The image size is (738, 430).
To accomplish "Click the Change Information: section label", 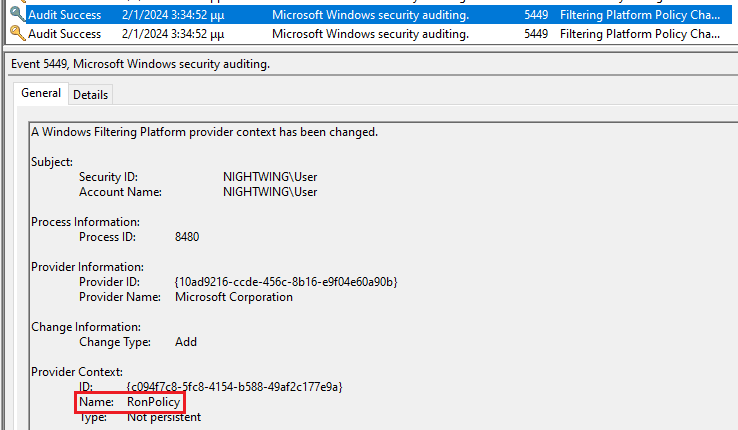I will pos(86,327).
